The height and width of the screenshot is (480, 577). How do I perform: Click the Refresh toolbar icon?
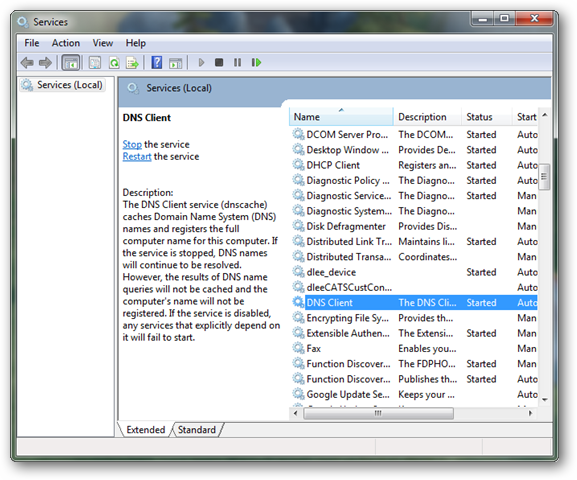pyautogui.click(x=114, y=63)
